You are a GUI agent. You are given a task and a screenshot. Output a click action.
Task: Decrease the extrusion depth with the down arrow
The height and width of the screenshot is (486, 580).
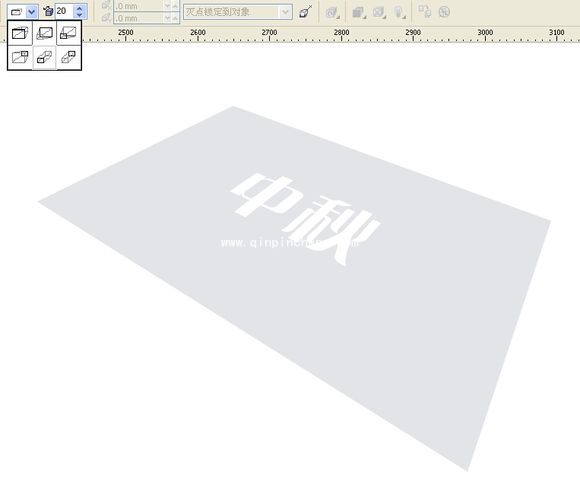(x=80, y=15)
